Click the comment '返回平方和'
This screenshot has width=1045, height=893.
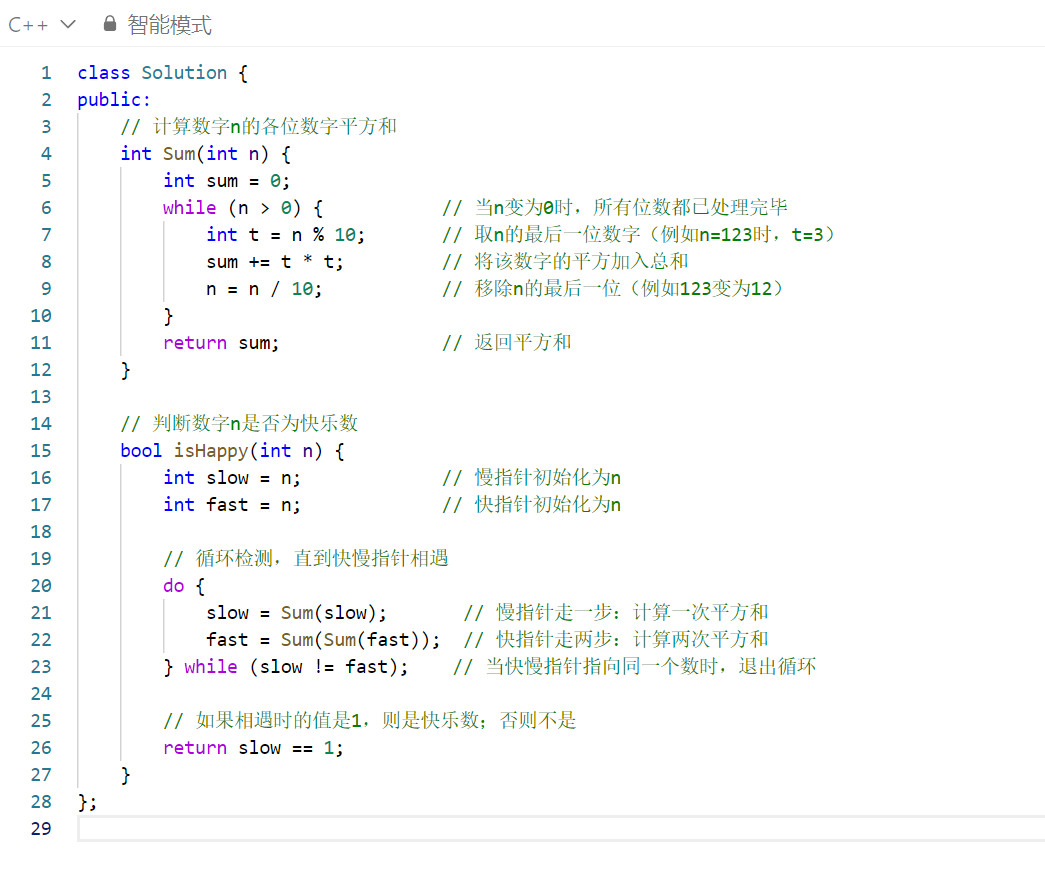[x=522, y=343]
